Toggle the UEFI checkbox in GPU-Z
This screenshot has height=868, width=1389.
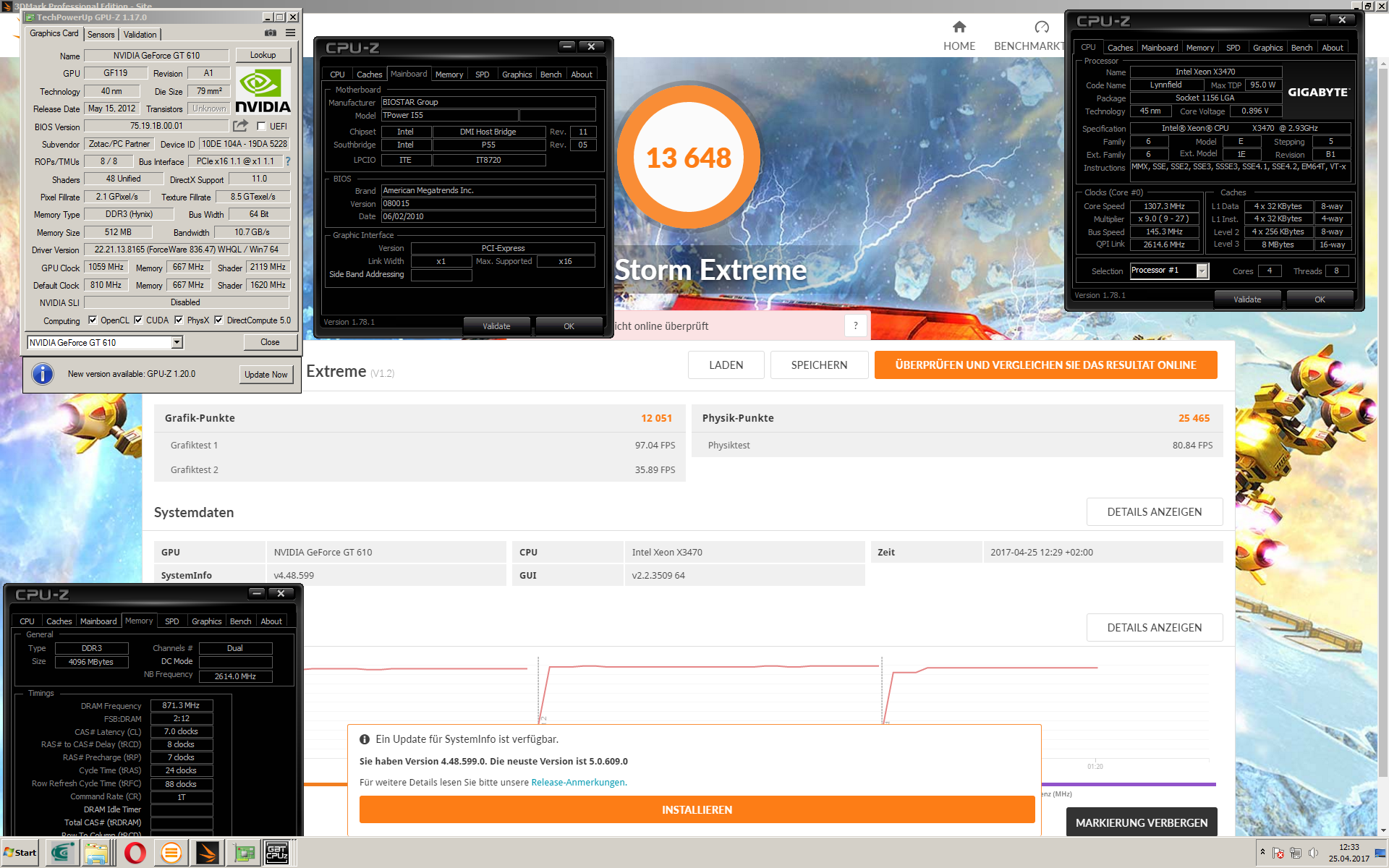(x=262, y=126)
